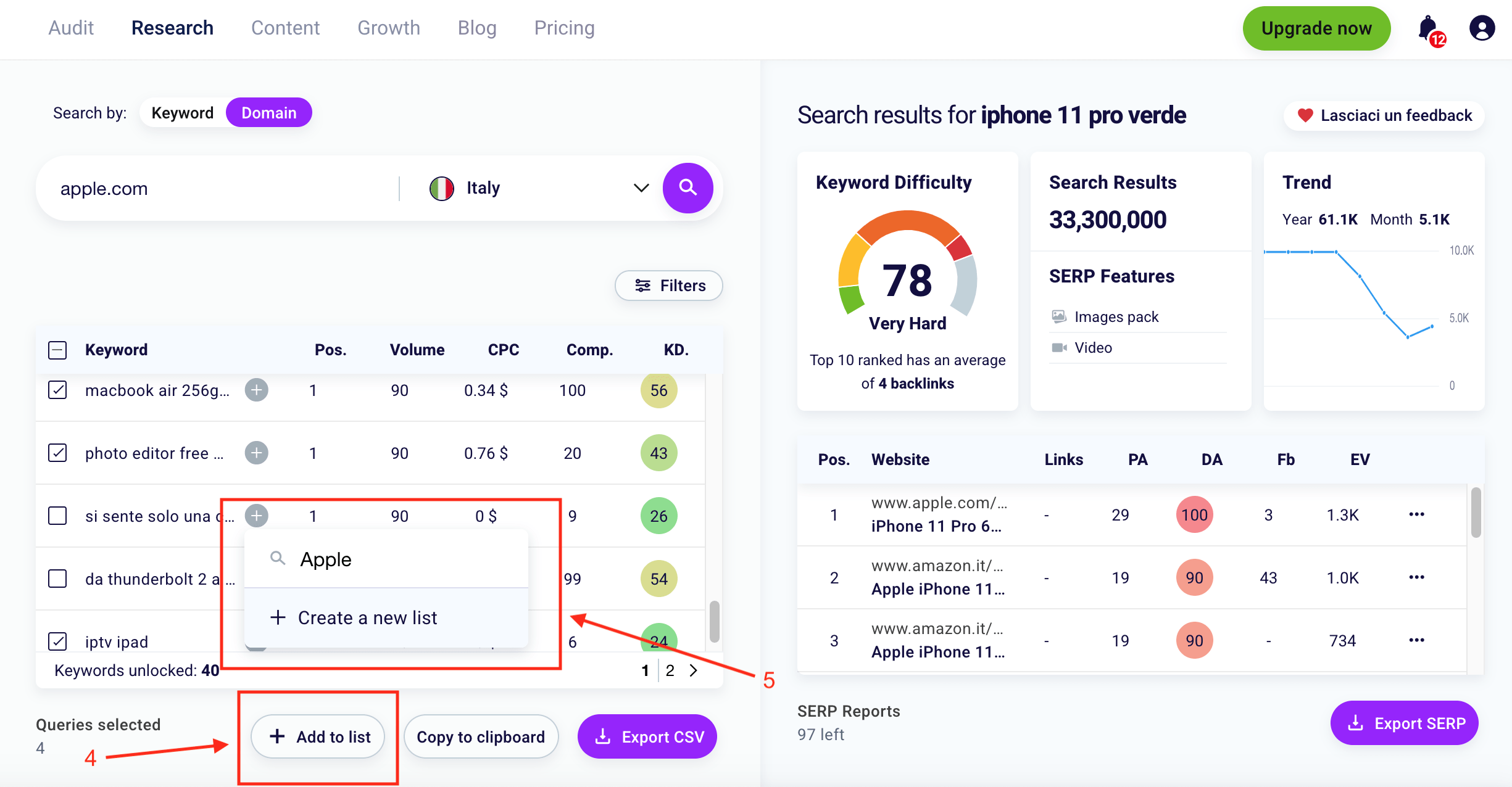Image resolution: width=1512 pixels, height=787 pixels.
Task: Click the Export CSV button
Action: coord(647,736)
